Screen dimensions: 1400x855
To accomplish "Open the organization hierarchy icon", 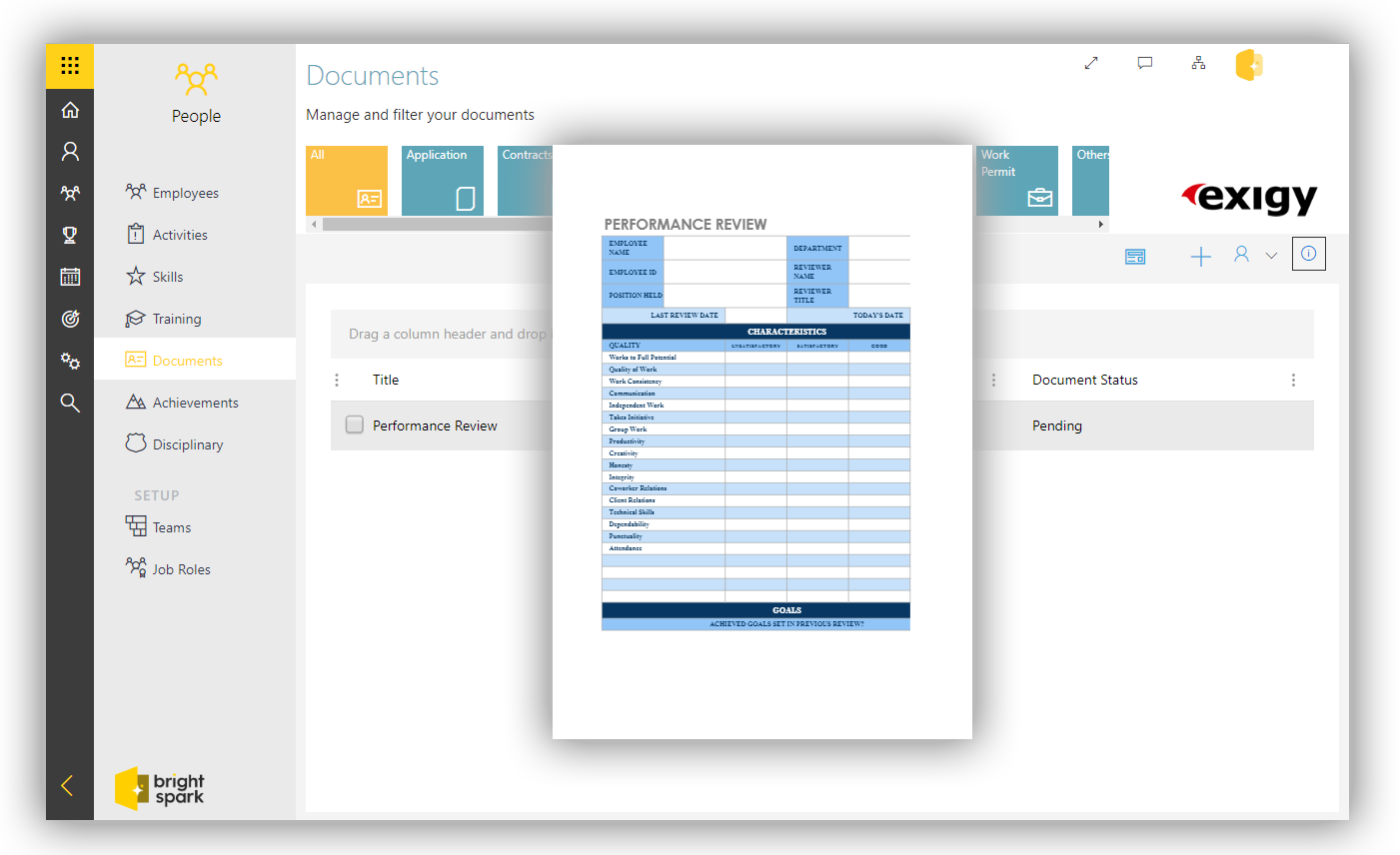I will [1198, 63].
